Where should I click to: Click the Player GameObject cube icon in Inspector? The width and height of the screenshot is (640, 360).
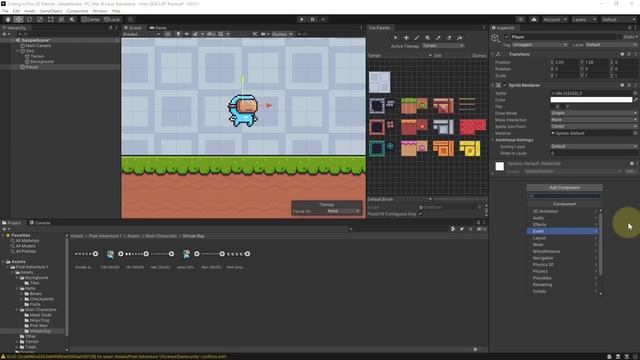pos(495,38)
